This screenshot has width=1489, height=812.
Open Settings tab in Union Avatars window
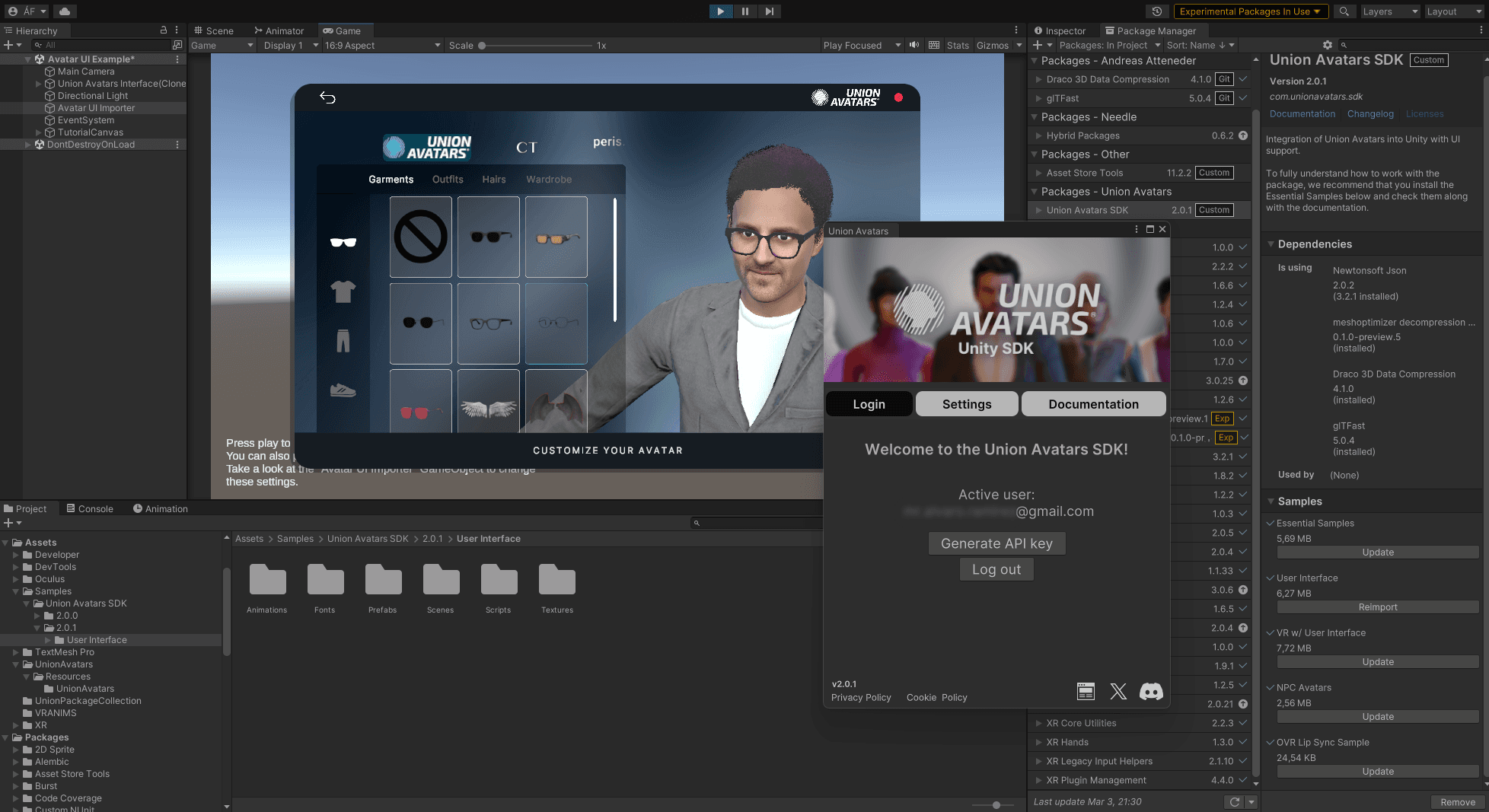[967, 404]
